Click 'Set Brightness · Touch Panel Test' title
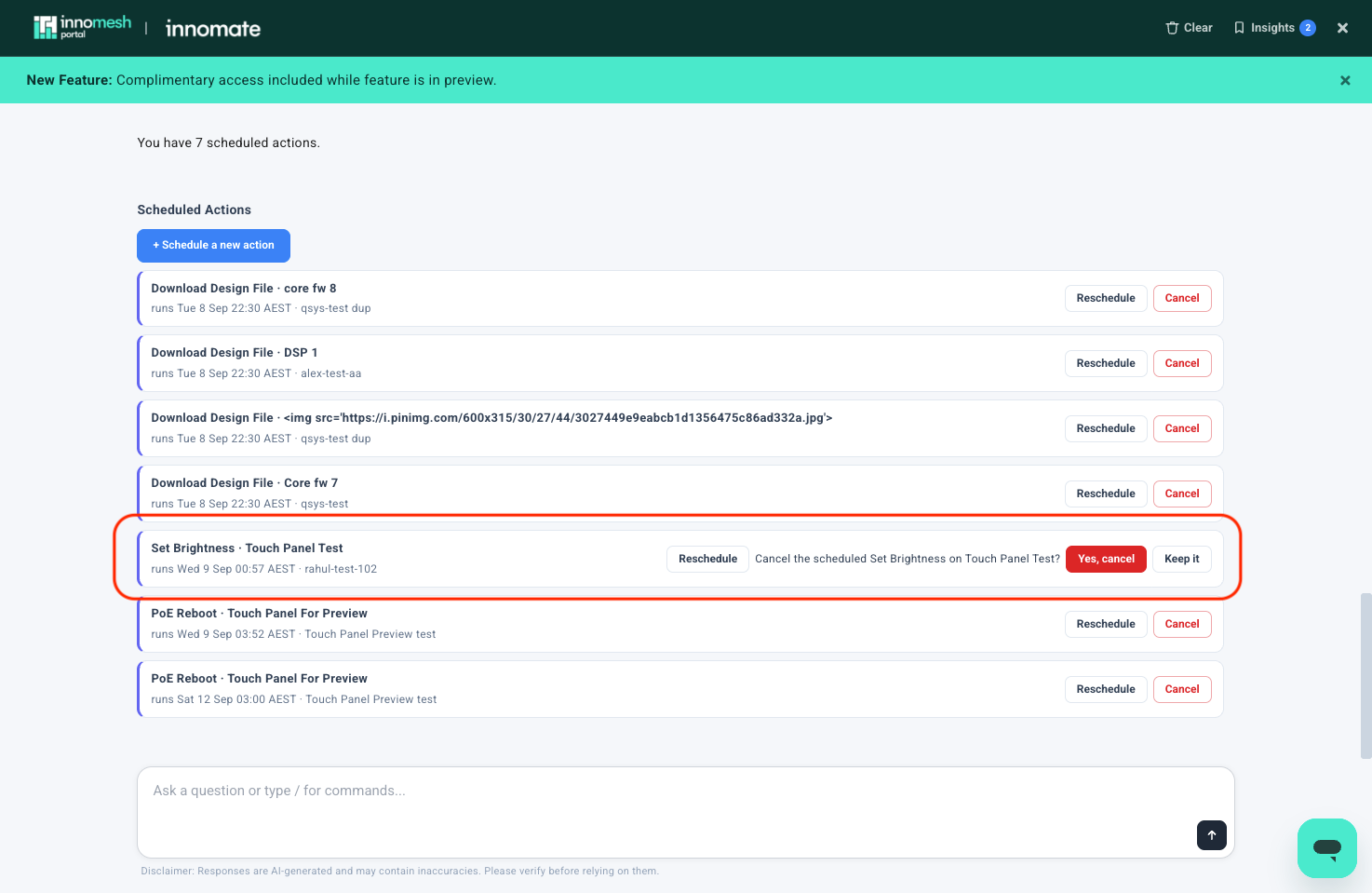Screen dimensions: 1372x893 point(247,548)
